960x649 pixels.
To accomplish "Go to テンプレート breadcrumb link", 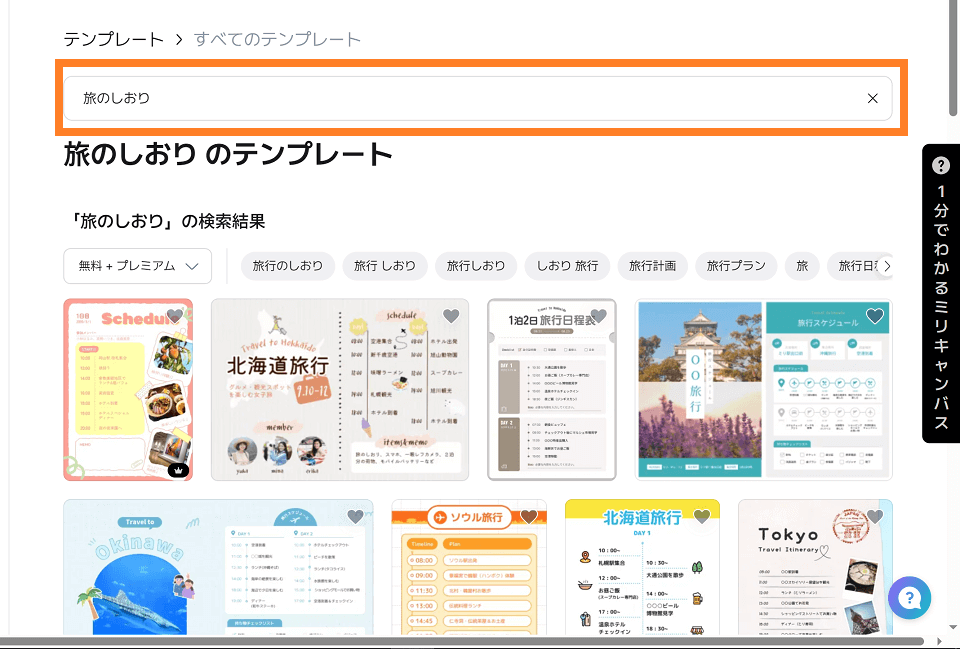I will pos(113,40).
